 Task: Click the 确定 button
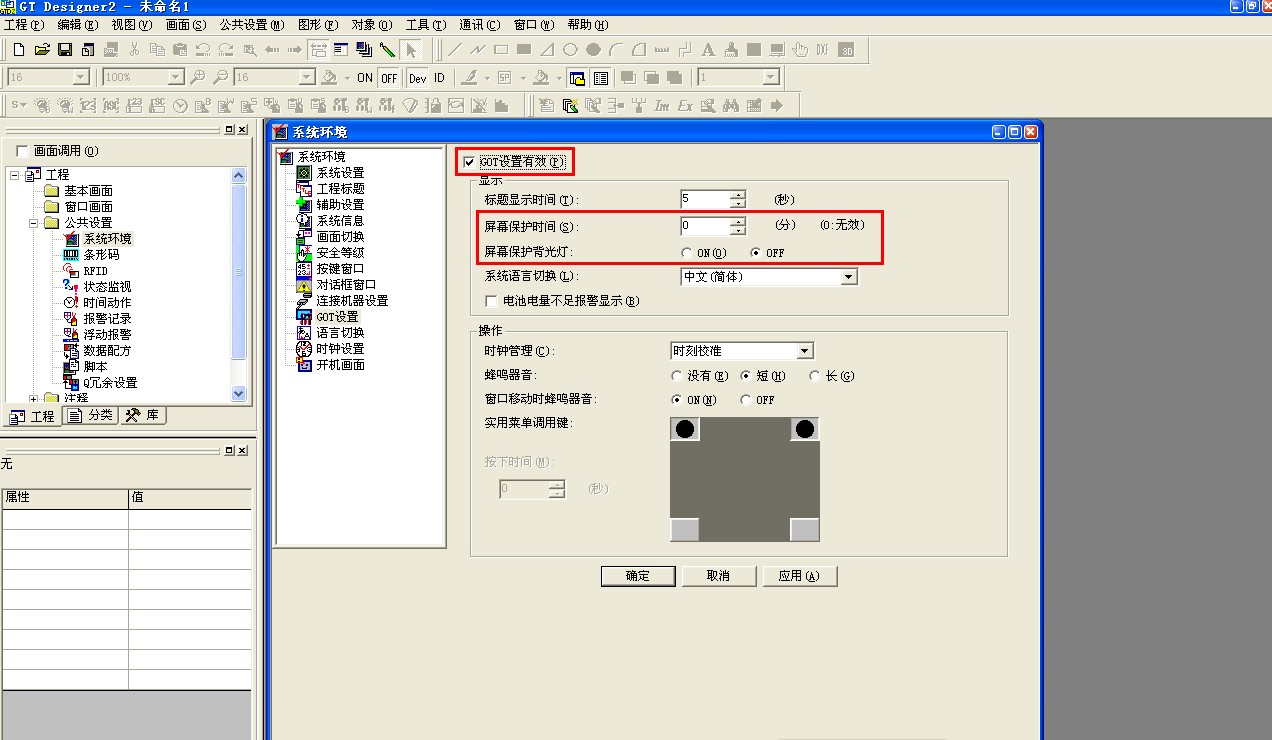pyautogui.click(x=638, y=576)
